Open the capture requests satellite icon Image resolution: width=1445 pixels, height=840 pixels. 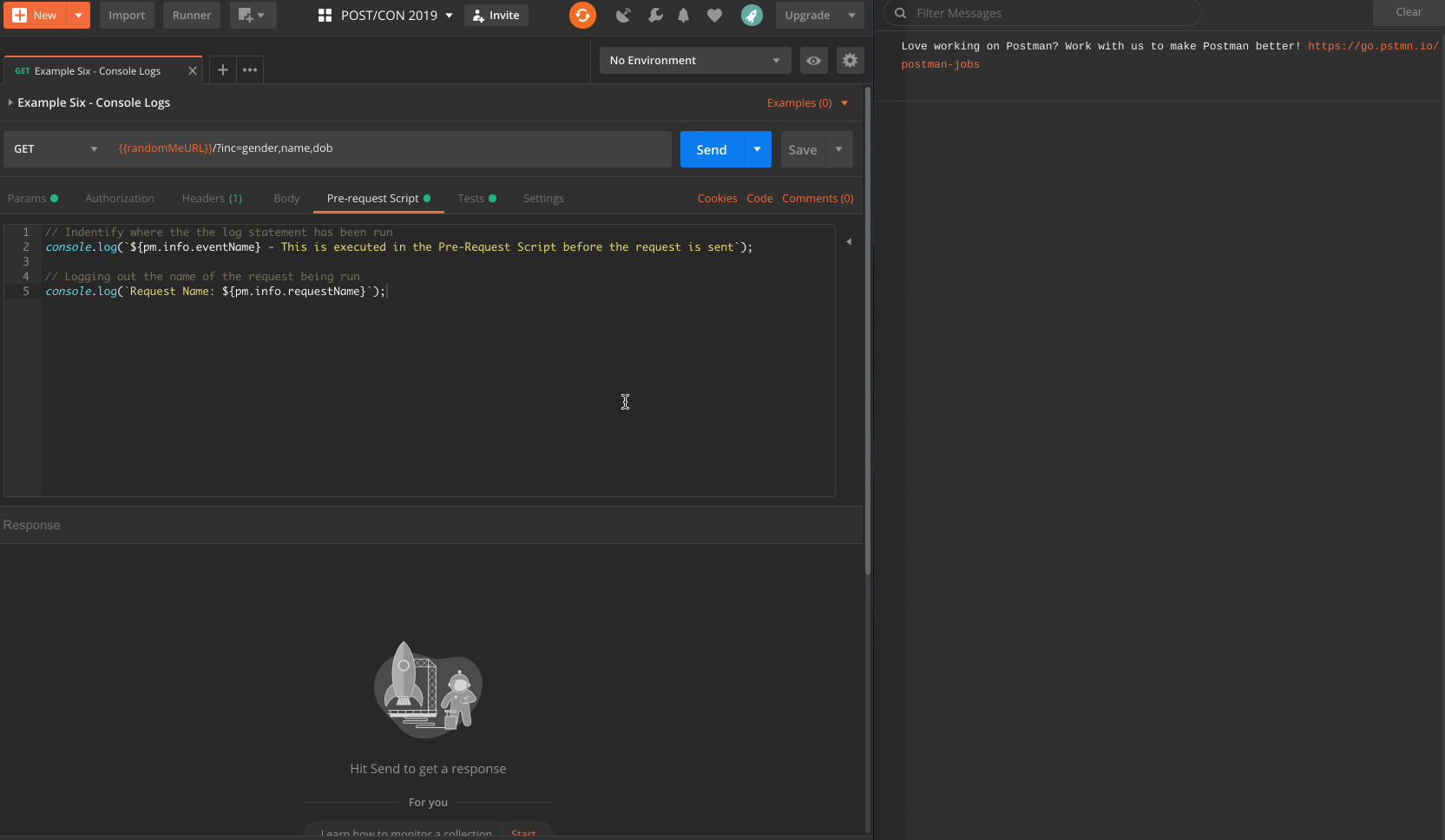[x=623, y=15]
